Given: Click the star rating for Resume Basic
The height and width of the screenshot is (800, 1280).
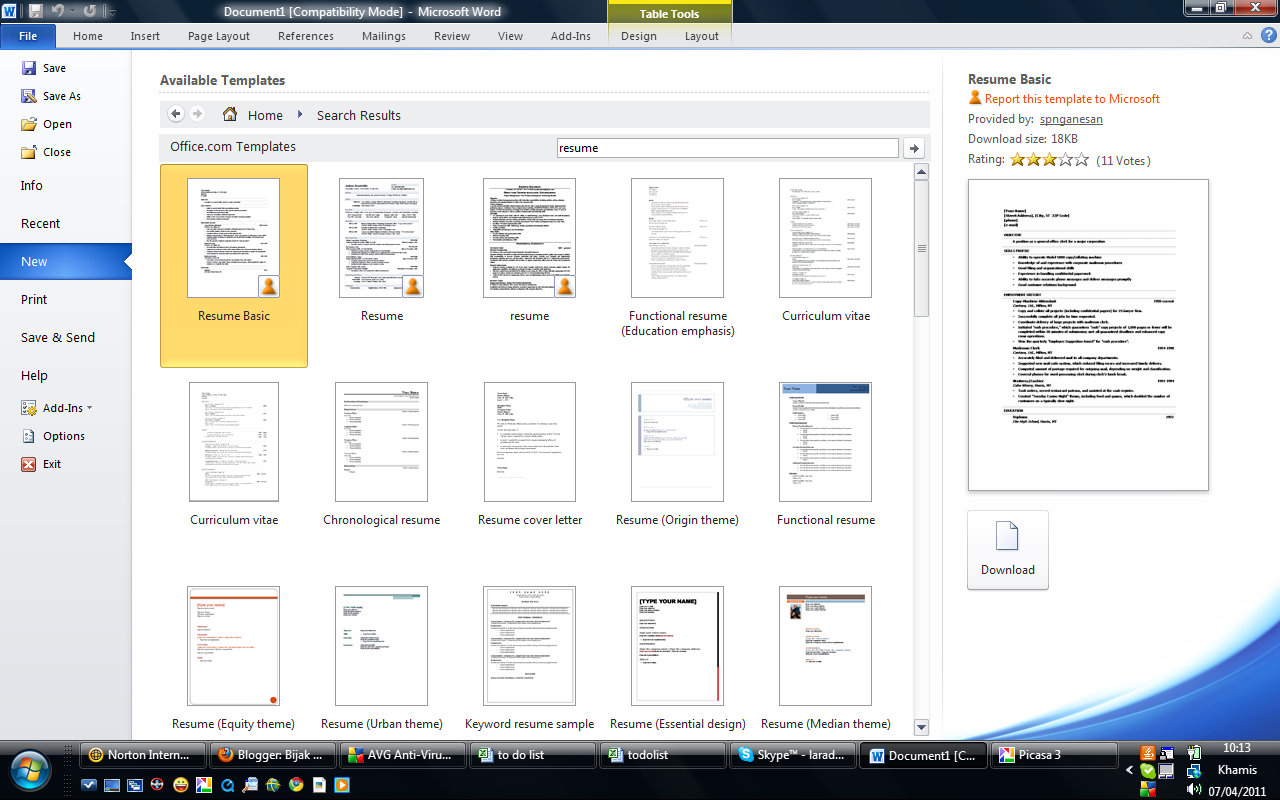Looking at the screenshot, I should tap(1049, 159).
